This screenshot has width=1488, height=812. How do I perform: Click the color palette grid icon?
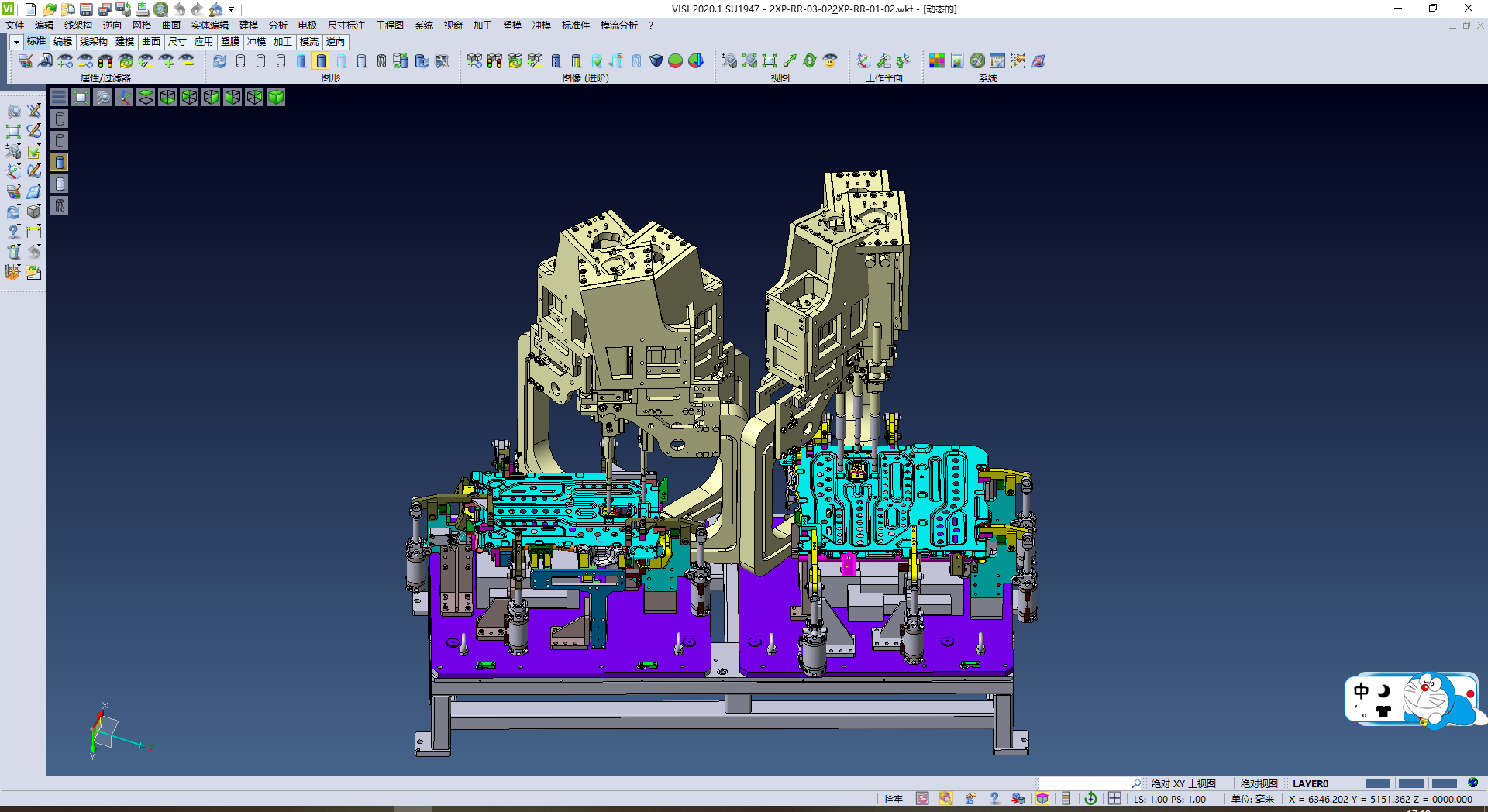[937, 60]
